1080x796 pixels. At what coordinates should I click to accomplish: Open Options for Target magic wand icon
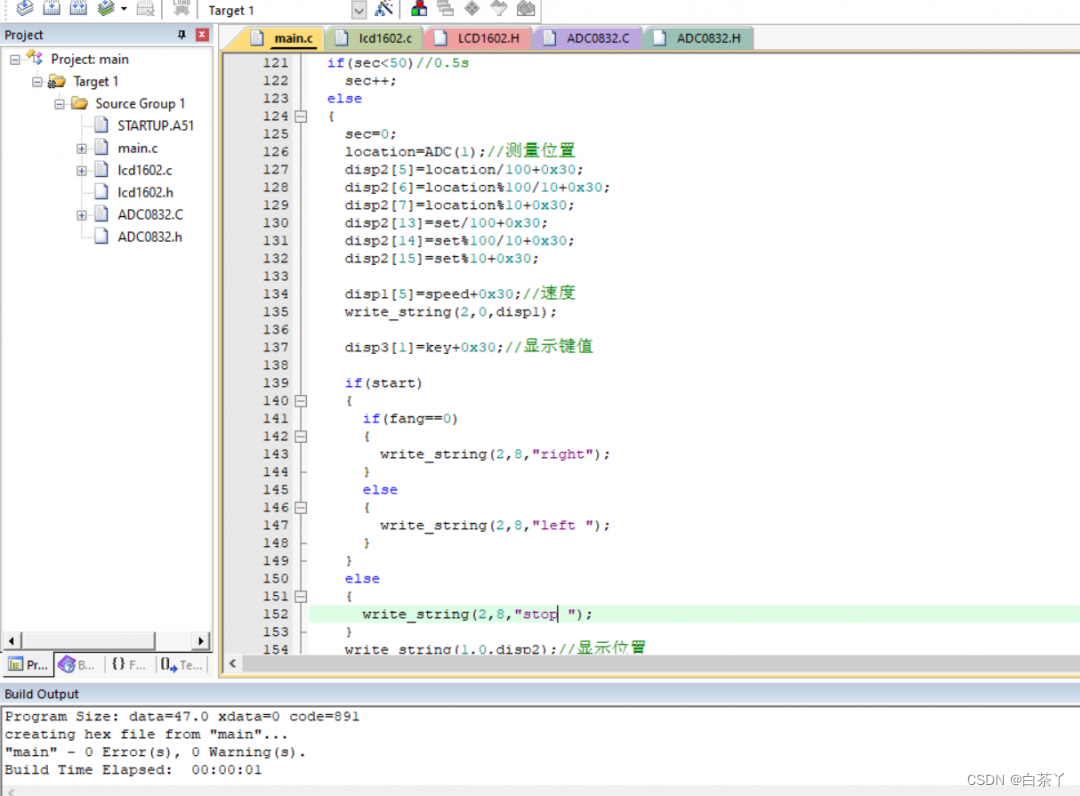pos(384,9)
